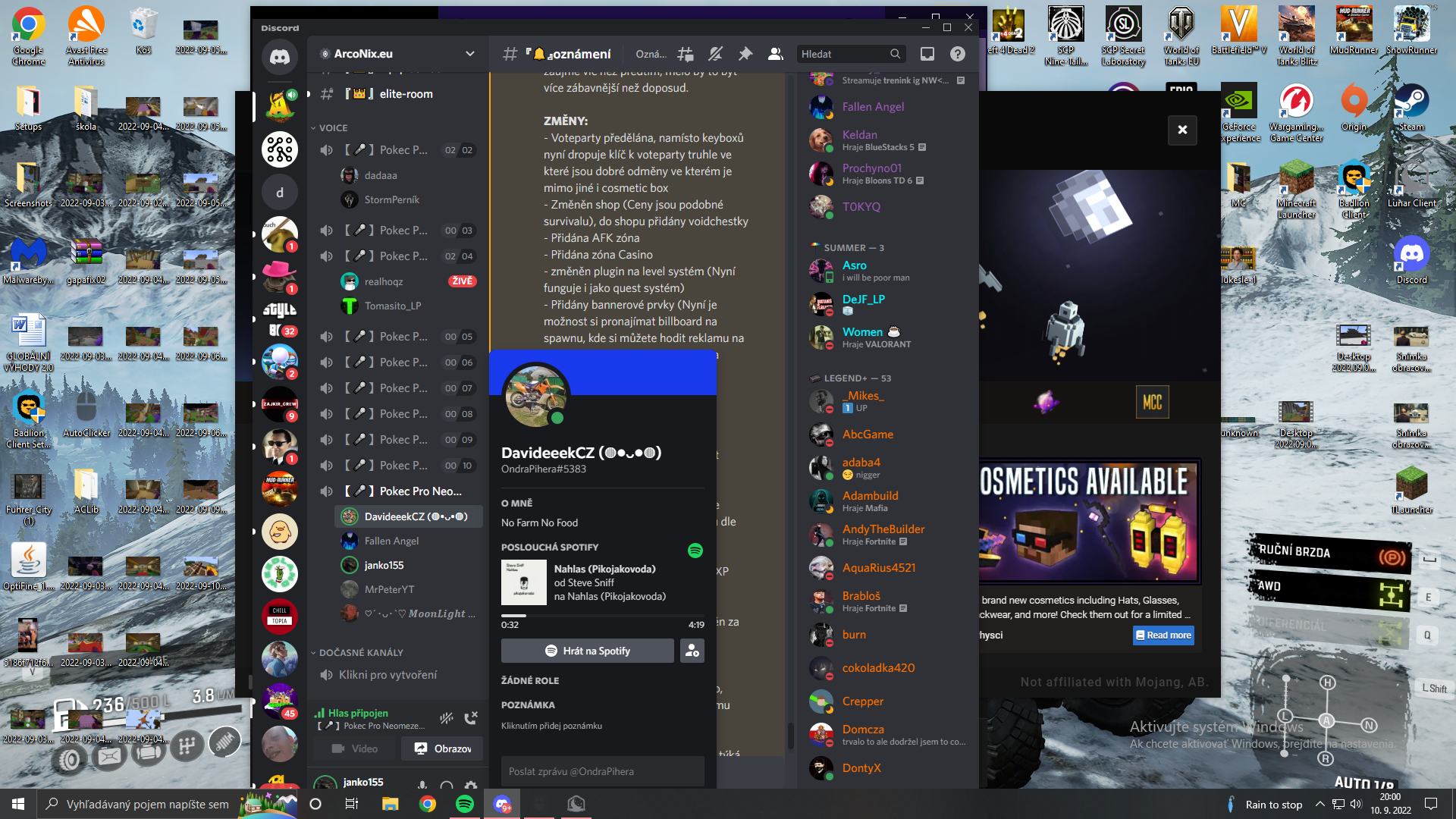Viewport: 1456px width, 819px height.
Task: Click add friend icon in DavideeekCZ profile
Action: 692,651
